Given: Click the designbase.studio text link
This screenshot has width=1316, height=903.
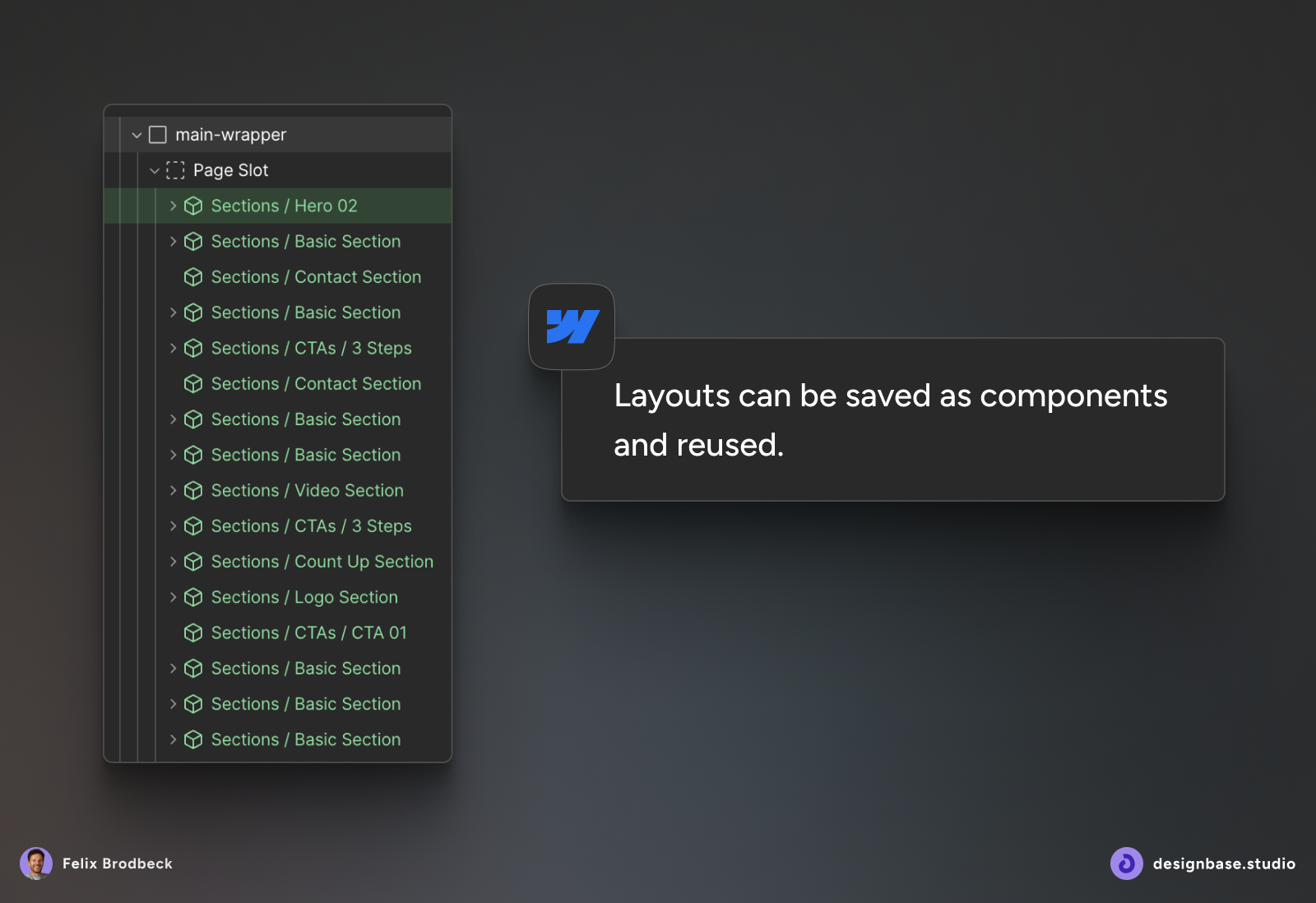Looking at the screenshot, I should (1224, 864).
